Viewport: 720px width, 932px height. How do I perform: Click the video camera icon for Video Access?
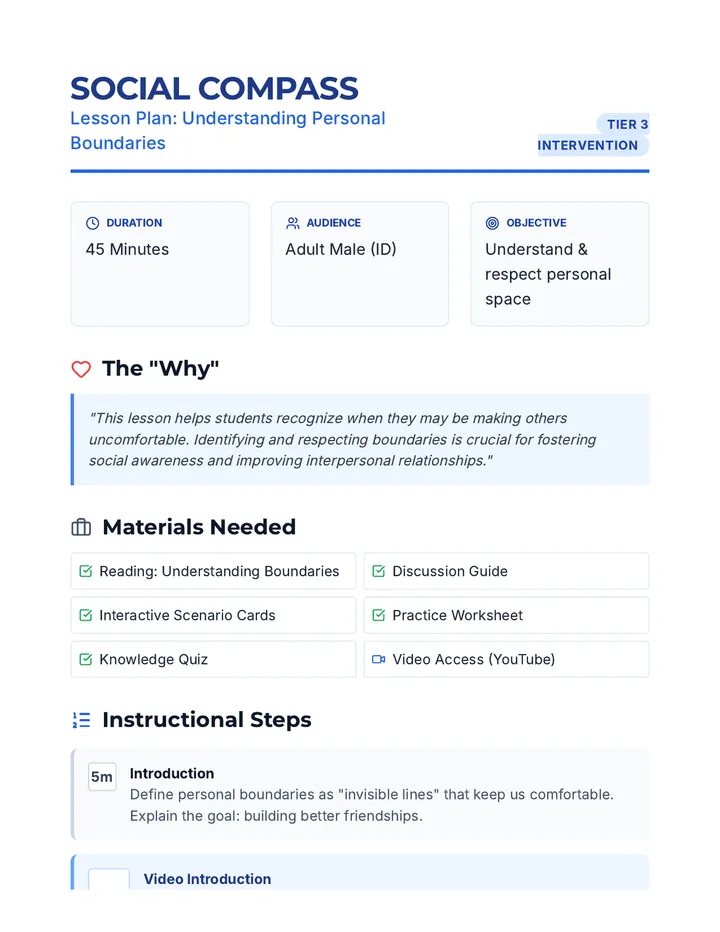[379, 659]
